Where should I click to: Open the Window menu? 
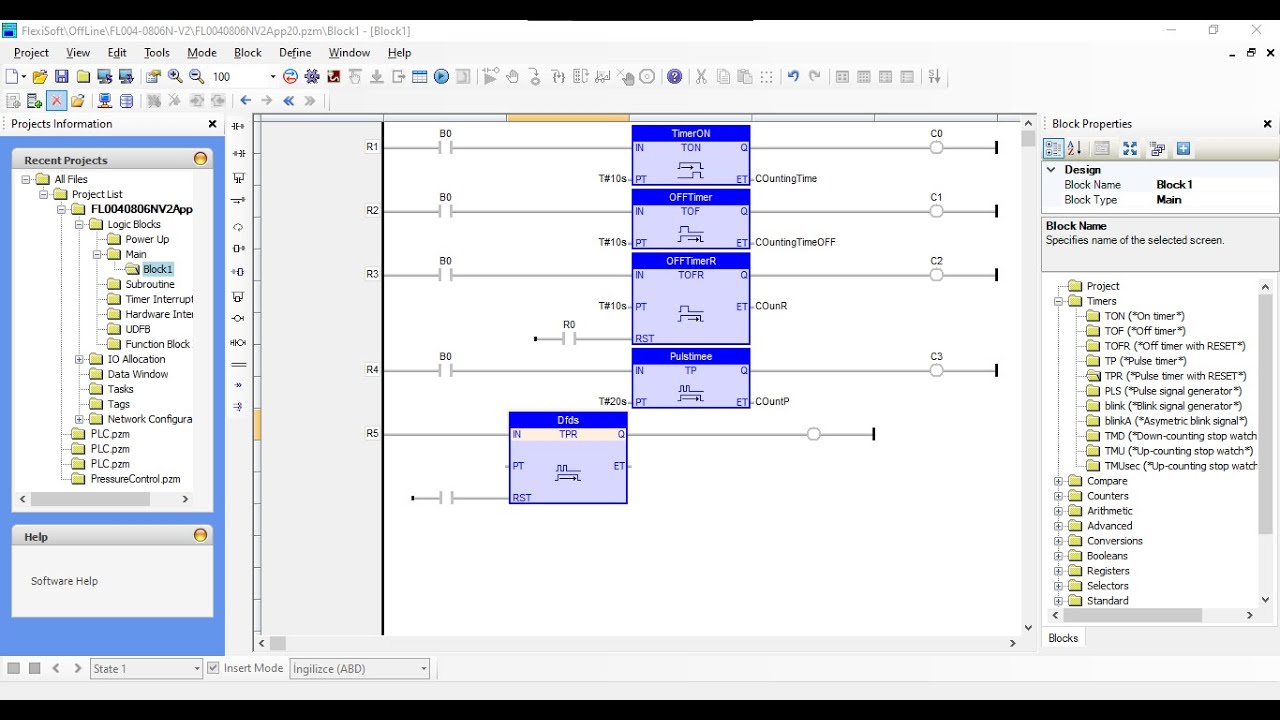pos(349,53)
